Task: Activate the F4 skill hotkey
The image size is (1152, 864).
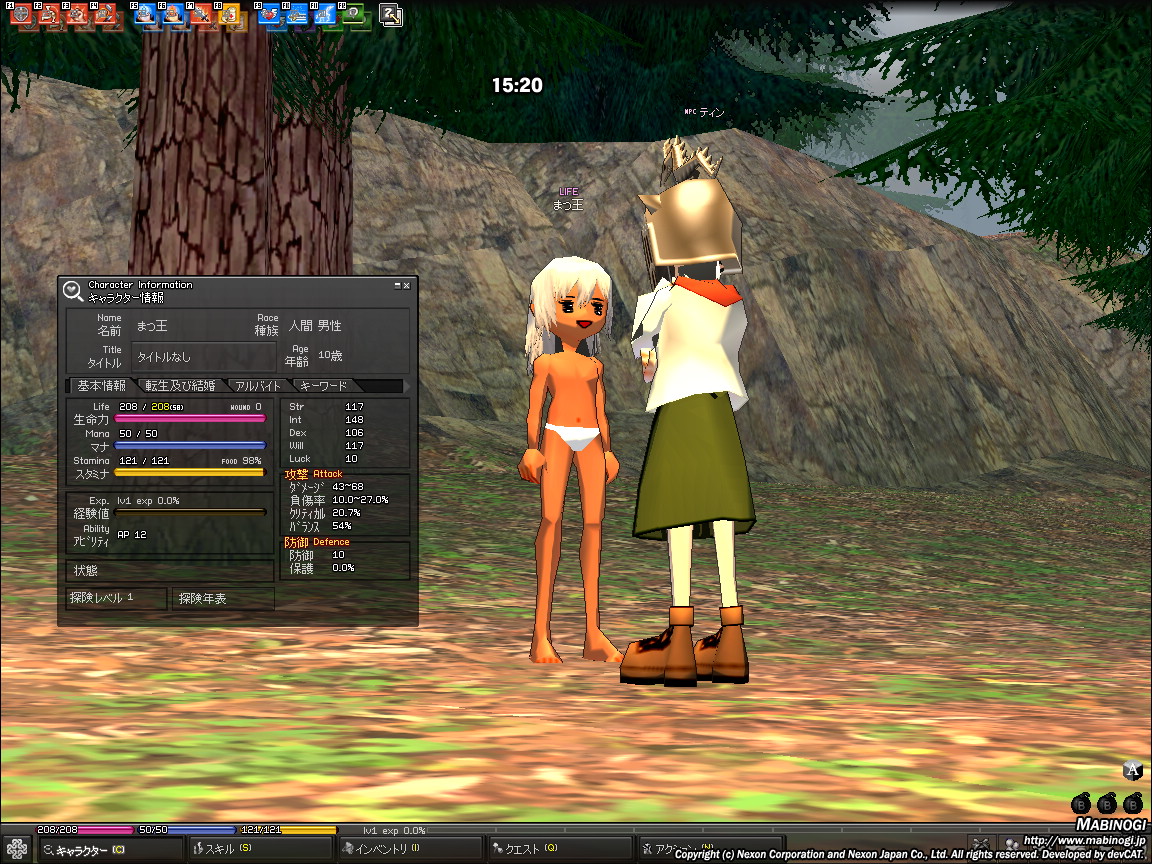Action: coord(107,15)
